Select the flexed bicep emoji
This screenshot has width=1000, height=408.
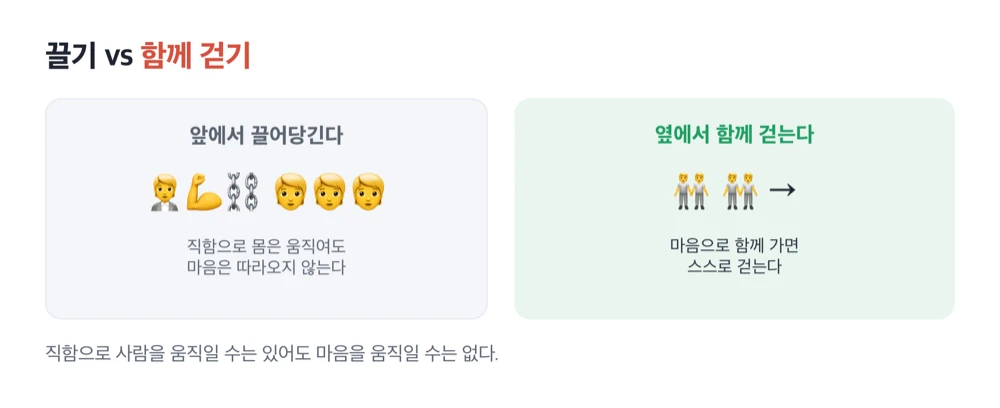[x=203, y=193]
